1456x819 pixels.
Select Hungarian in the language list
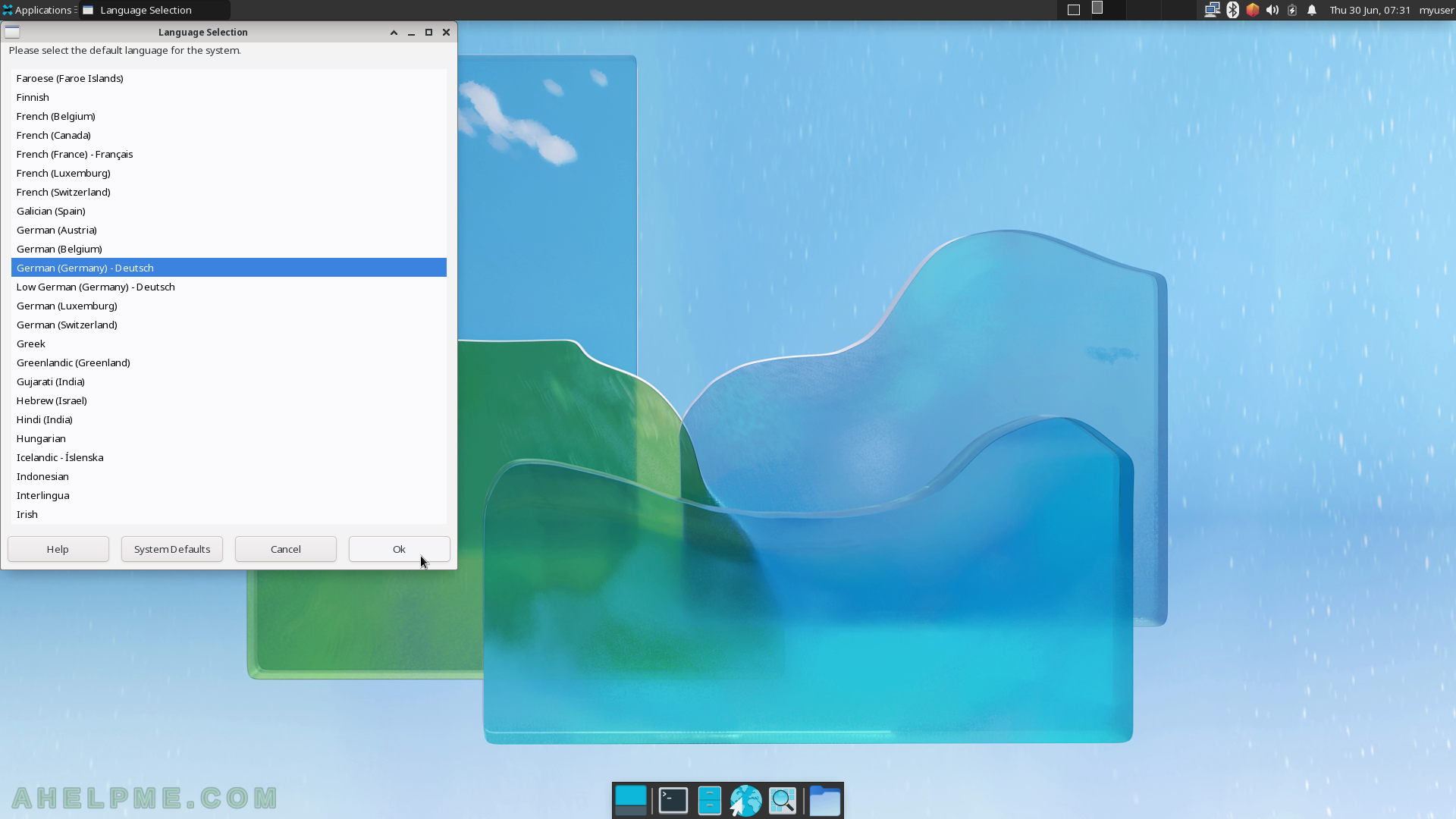229,438
